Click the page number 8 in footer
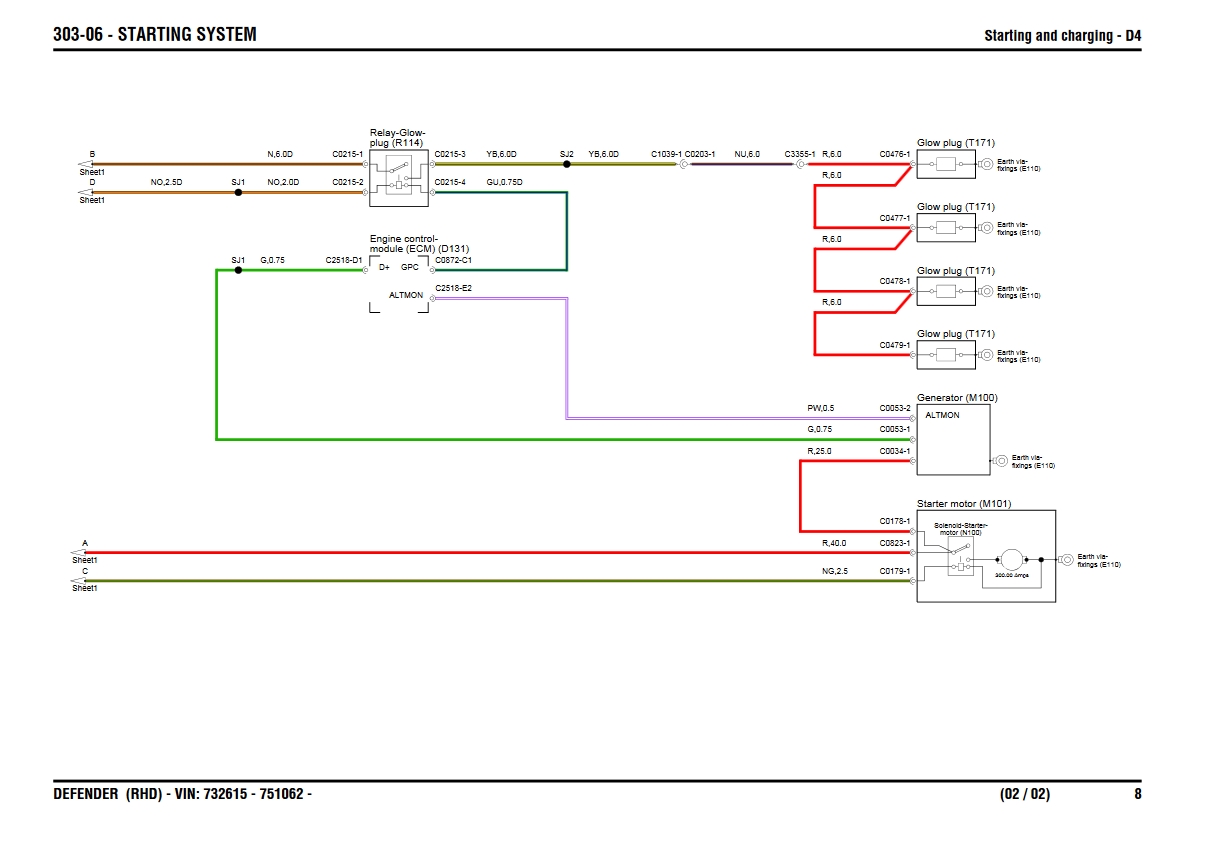1221x855 pixels. (1137, 794)
